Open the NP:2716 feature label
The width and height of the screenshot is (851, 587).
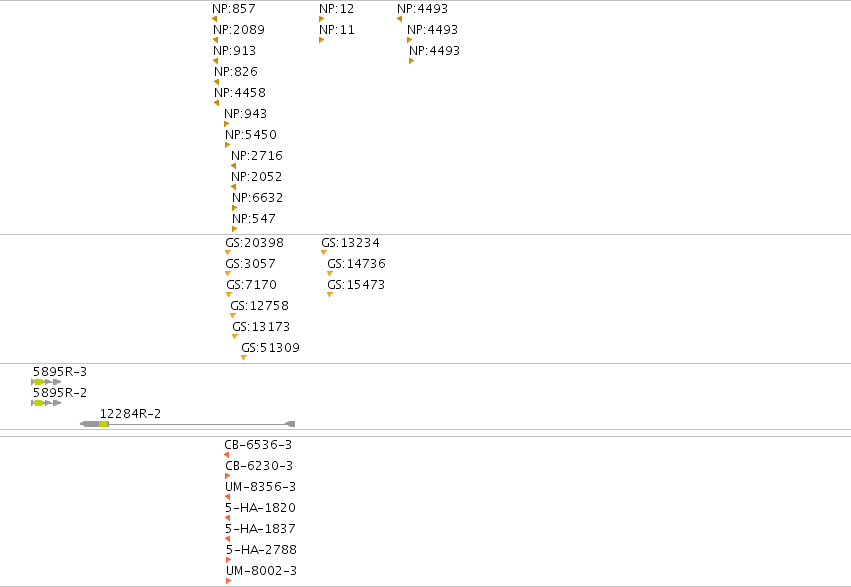[257, 156]
